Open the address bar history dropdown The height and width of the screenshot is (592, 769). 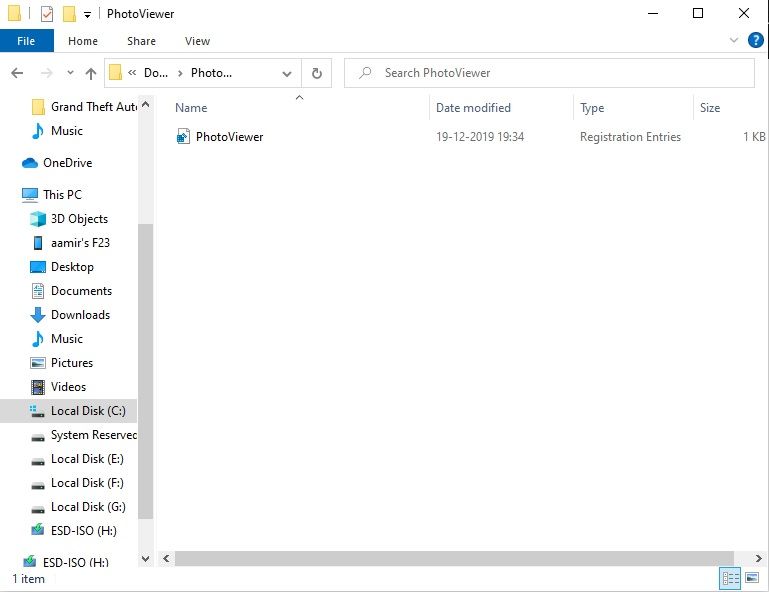pyautogui.click(x=287, y=73)
